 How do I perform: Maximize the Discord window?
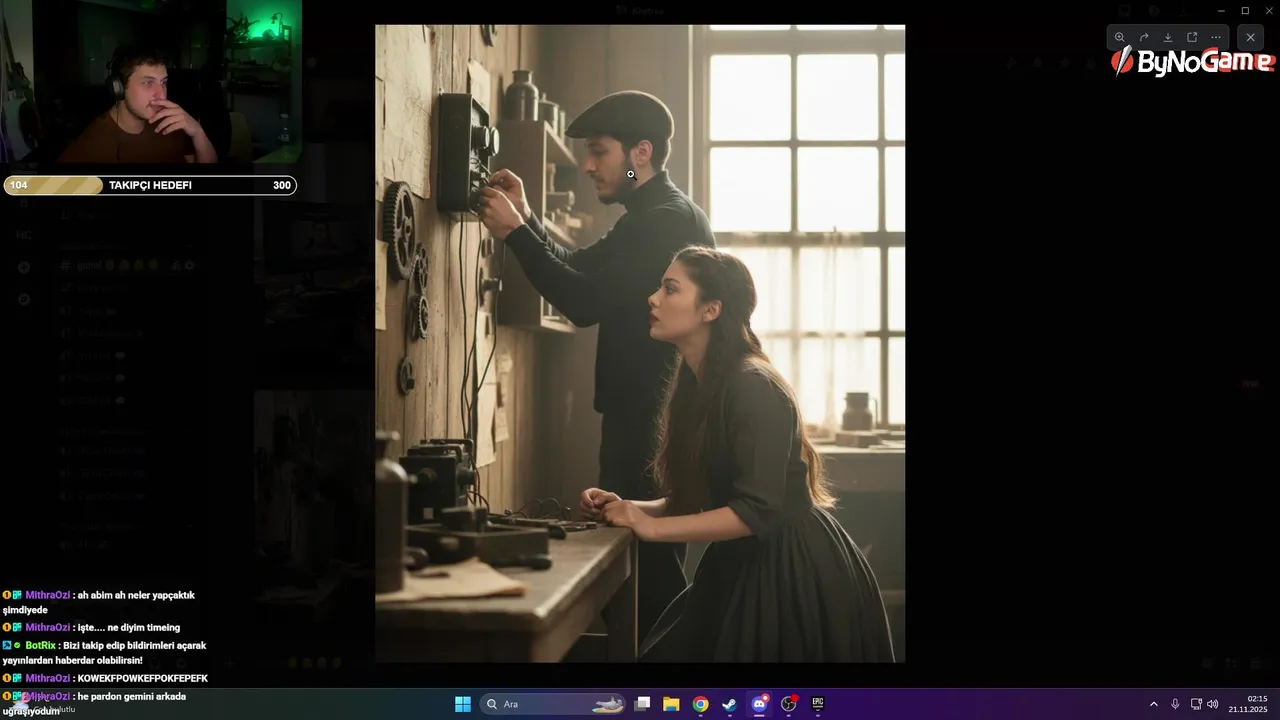[x=1245, y=10]
